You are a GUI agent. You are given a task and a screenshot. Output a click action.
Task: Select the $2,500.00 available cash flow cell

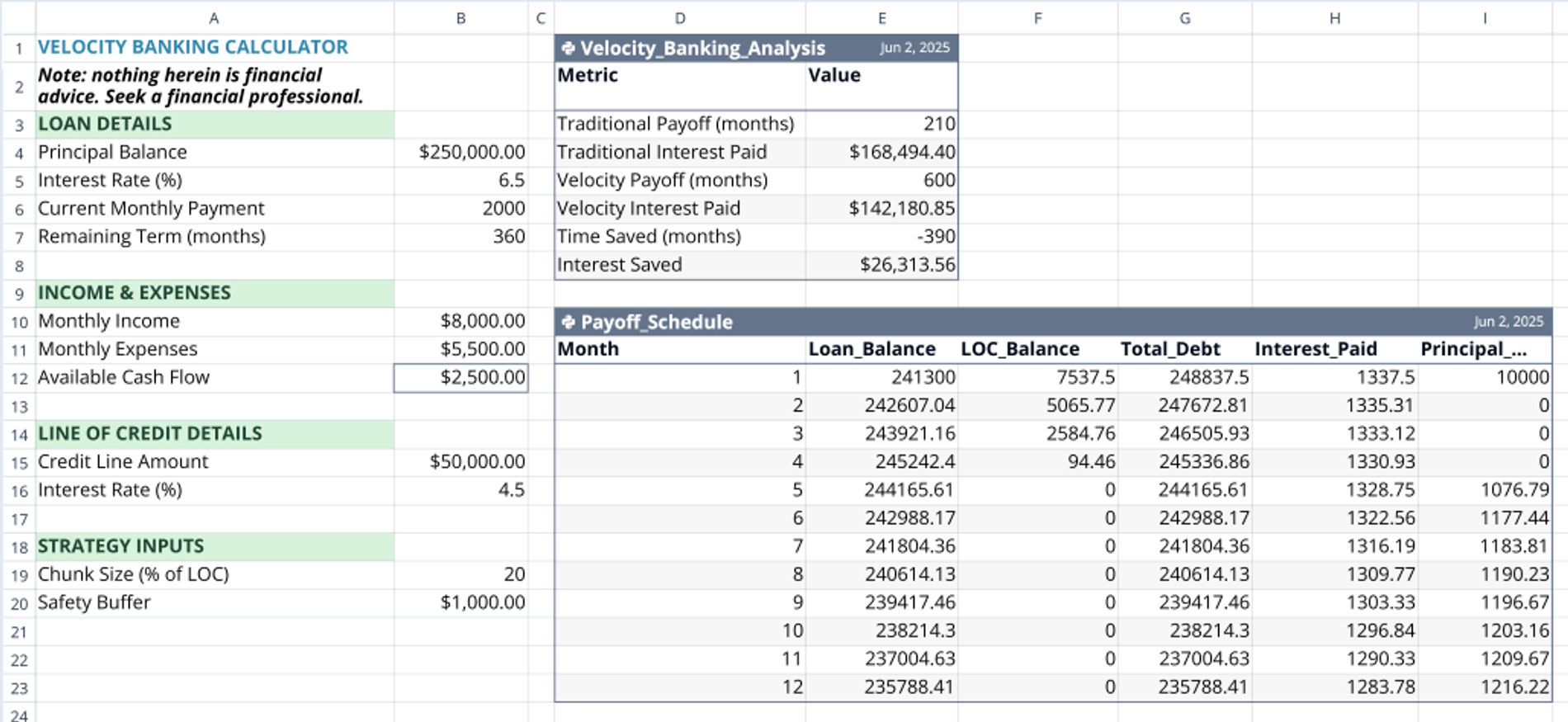[x=461, y=378]
